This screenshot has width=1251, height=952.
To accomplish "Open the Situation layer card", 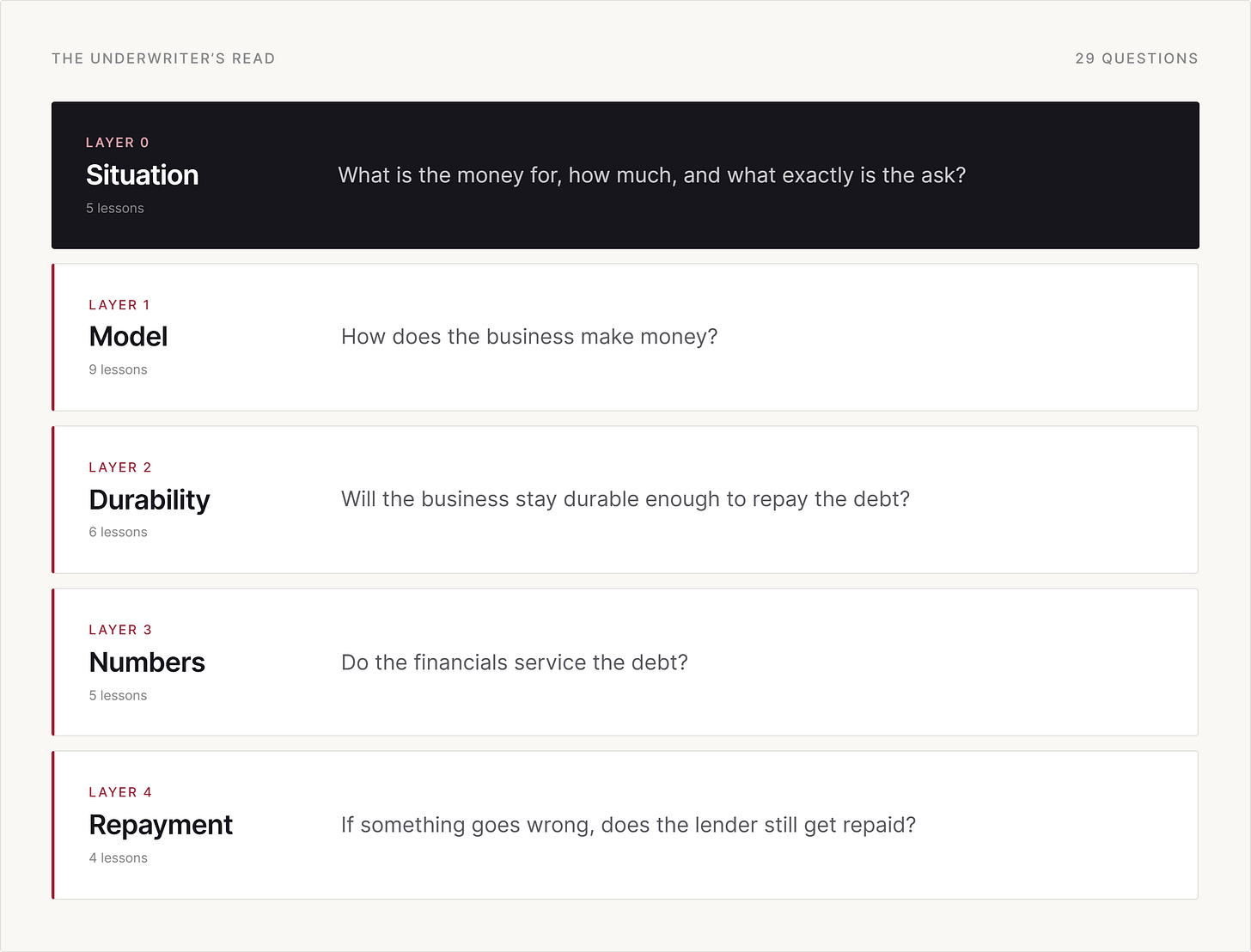I will (625, 175).
